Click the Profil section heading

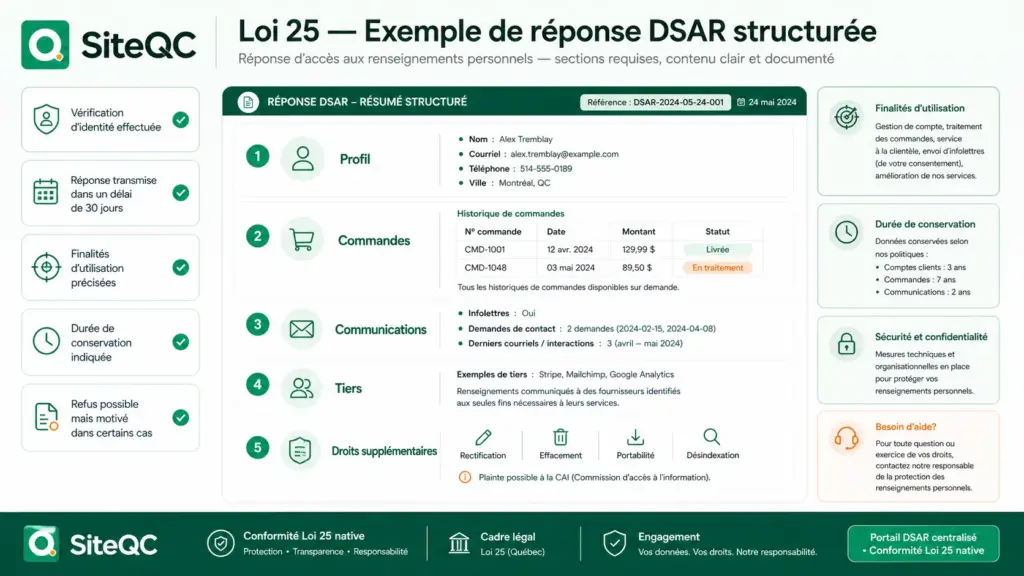coord(355,159)
